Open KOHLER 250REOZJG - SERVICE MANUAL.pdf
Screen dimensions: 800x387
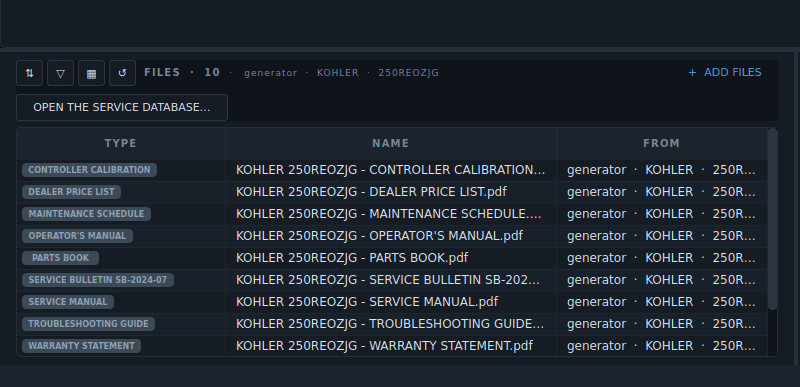click(367, 301)
